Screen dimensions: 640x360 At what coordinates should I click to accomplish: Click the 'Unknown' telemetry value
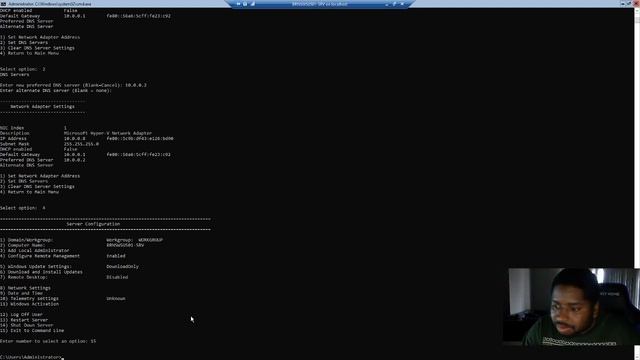(116, 298)
